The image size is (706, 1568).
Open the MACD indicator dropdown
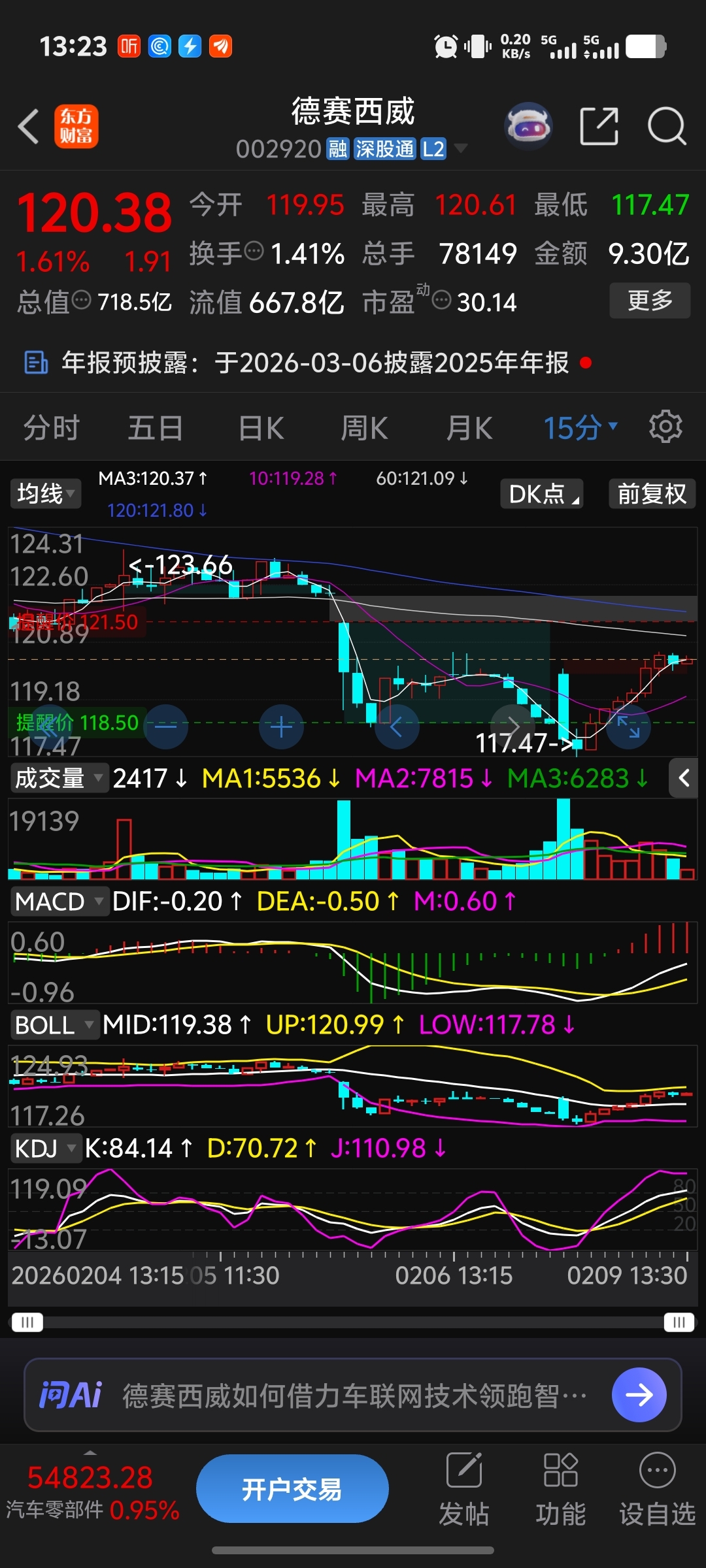[59, 901]
